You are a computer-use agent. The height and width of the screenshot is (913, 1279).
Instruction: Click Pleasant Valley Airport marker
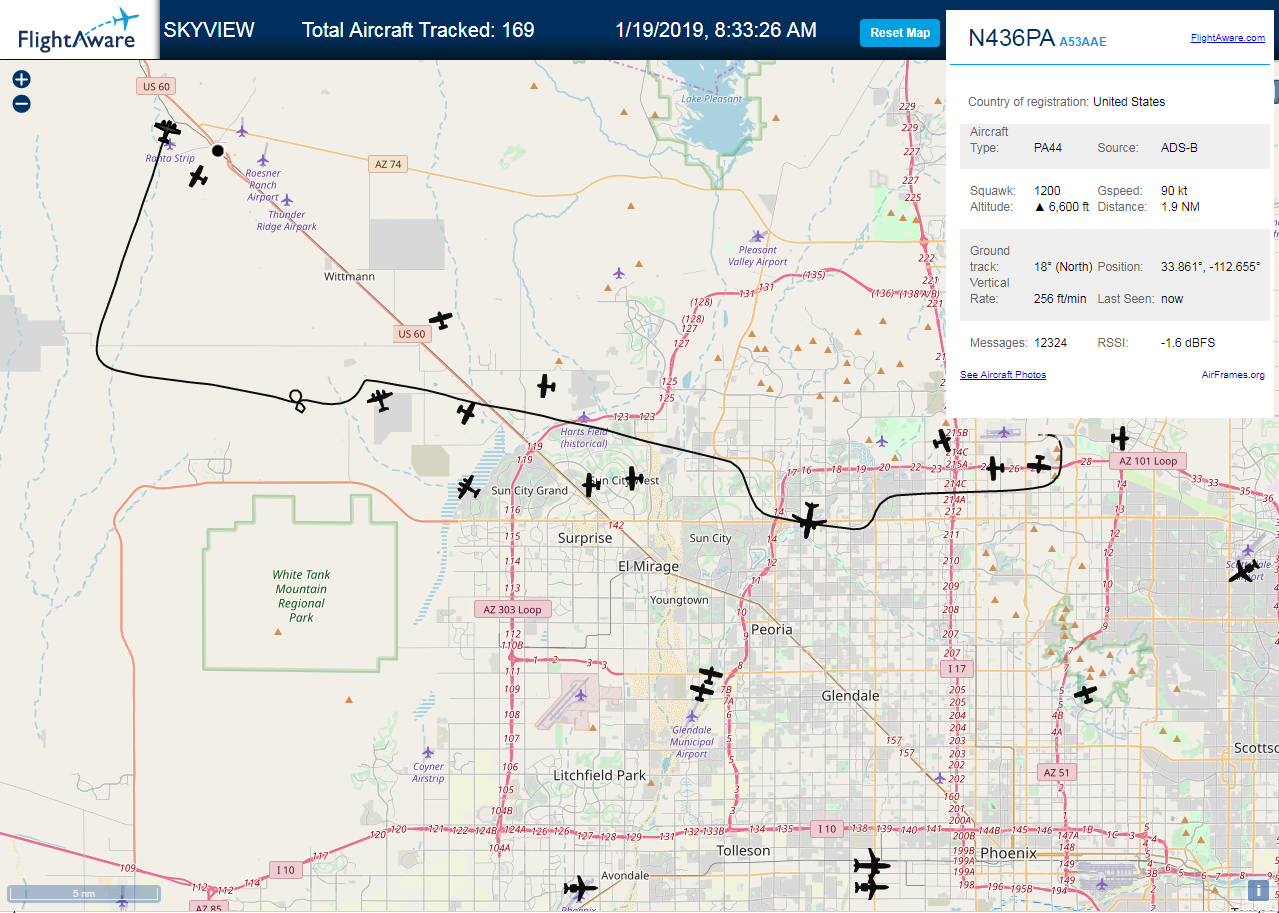[x=757, y=236]
